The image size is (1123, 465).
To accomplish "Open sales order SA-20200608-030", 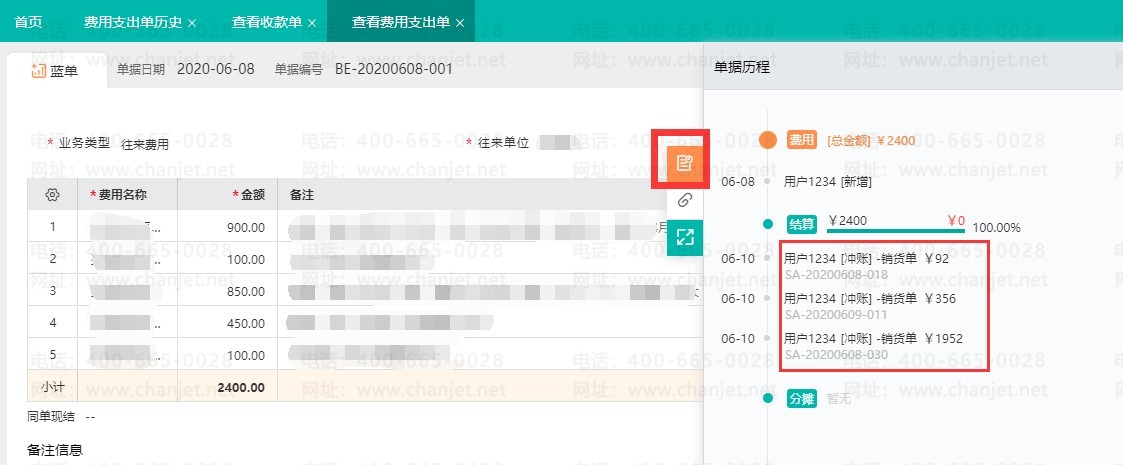I will 835,354.
